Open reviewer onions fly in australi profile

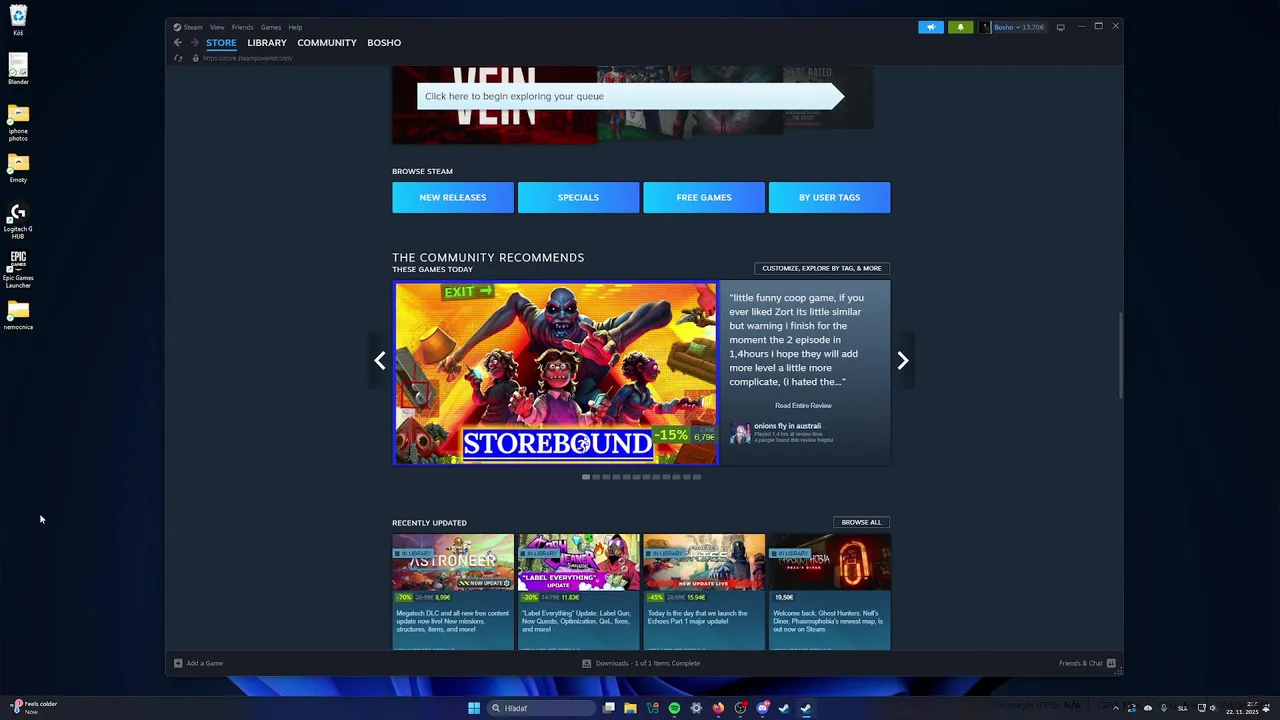787,426
